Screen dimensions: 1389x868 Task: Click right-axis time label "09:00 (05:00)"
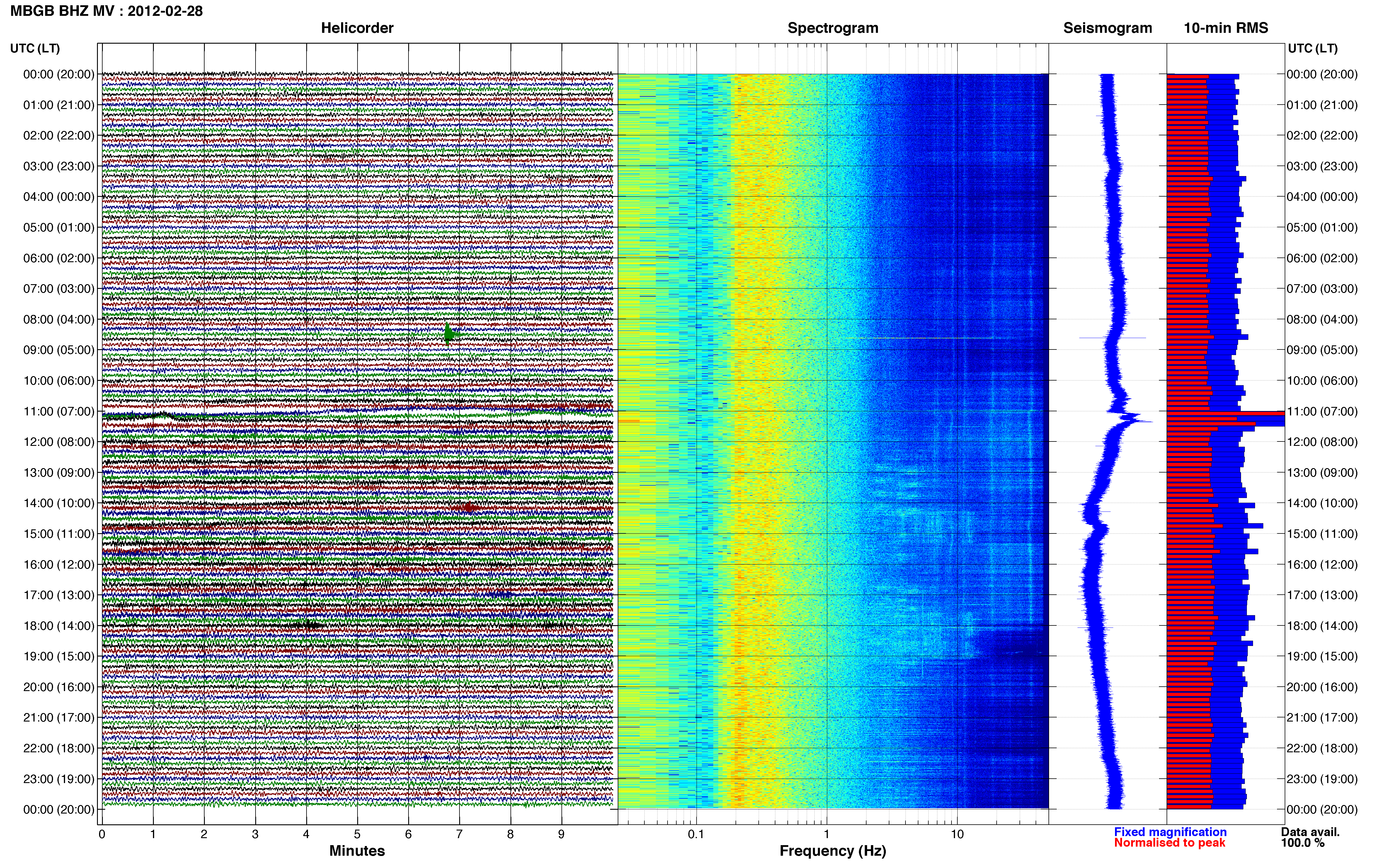(x=1322, y=350)
